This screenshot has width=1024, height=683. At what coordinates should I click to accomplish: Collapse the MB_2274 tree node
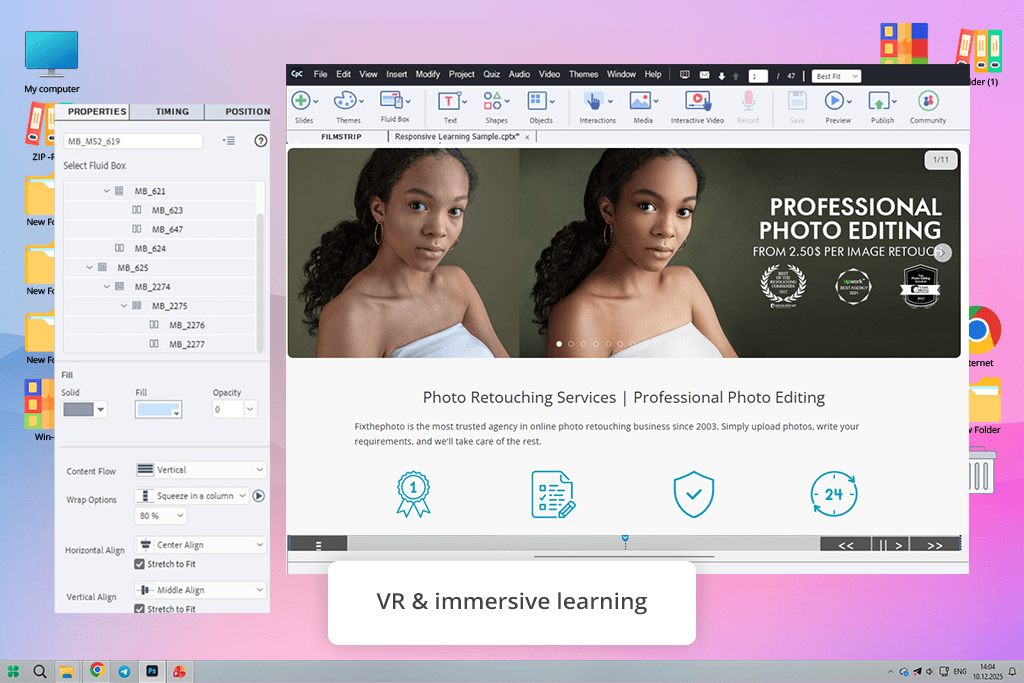click(x=106, y=287)
